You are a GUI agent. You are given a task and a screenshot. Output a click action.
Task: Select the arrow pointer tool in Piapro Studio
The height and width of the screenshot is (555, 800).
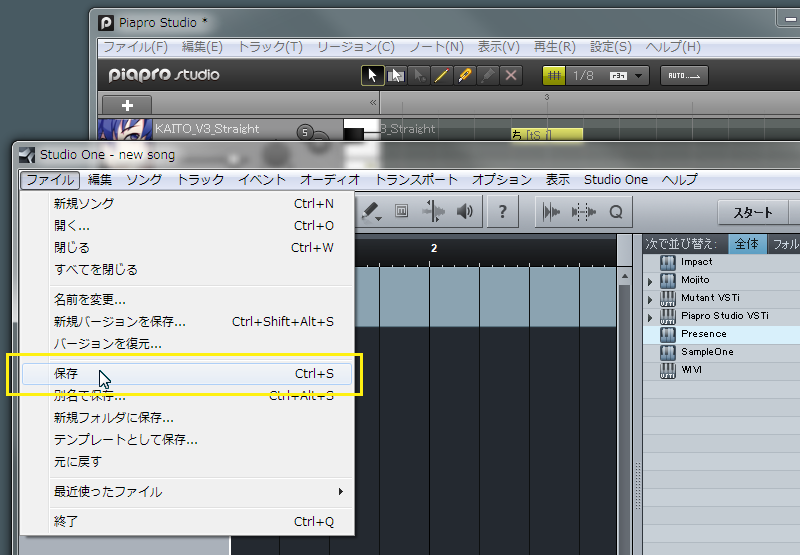372,75
